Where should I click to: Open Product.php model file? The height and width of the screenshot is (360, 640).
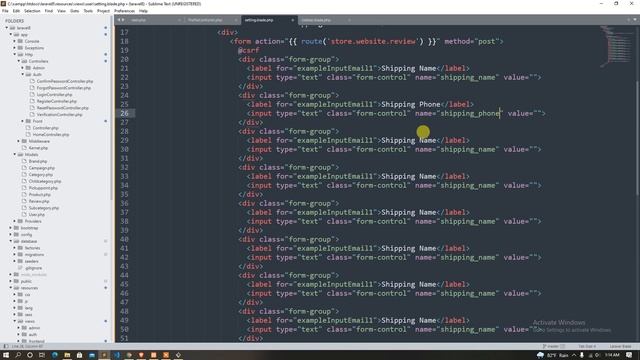tap(40, 195)
